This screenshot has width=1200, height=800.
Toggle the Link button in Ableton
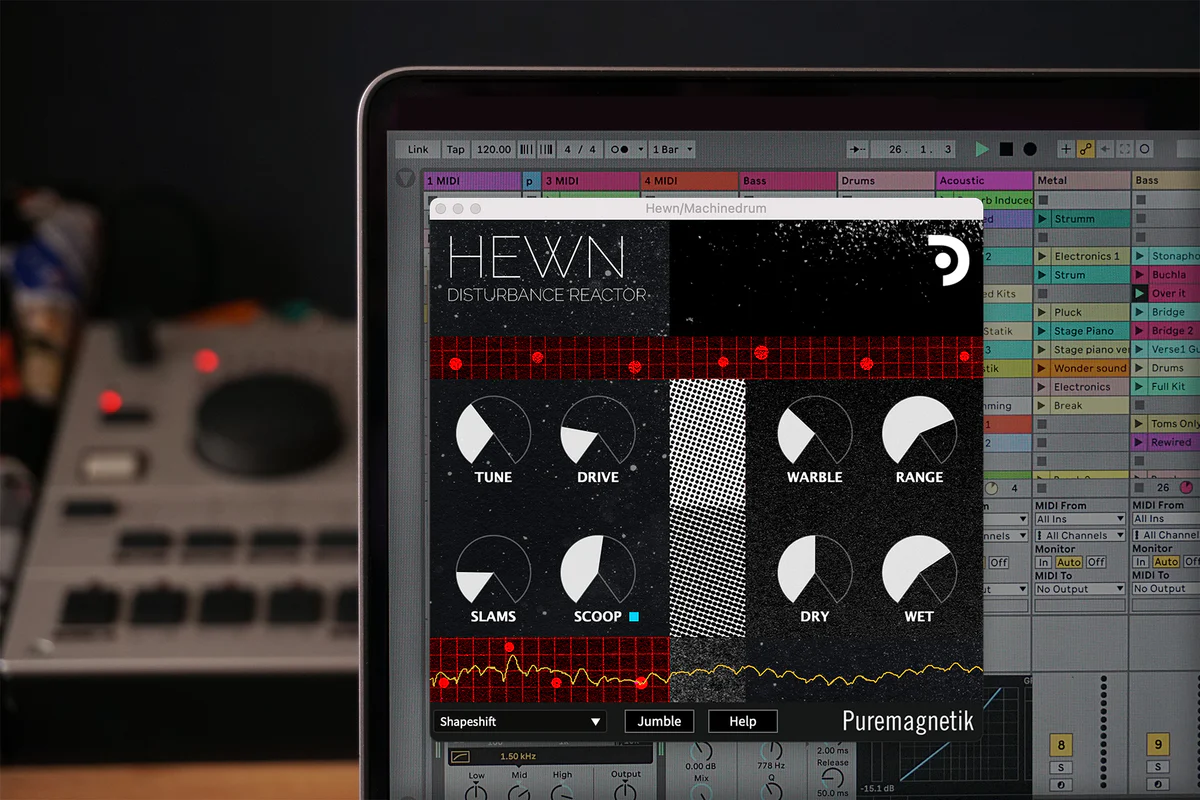pos(418,149)
